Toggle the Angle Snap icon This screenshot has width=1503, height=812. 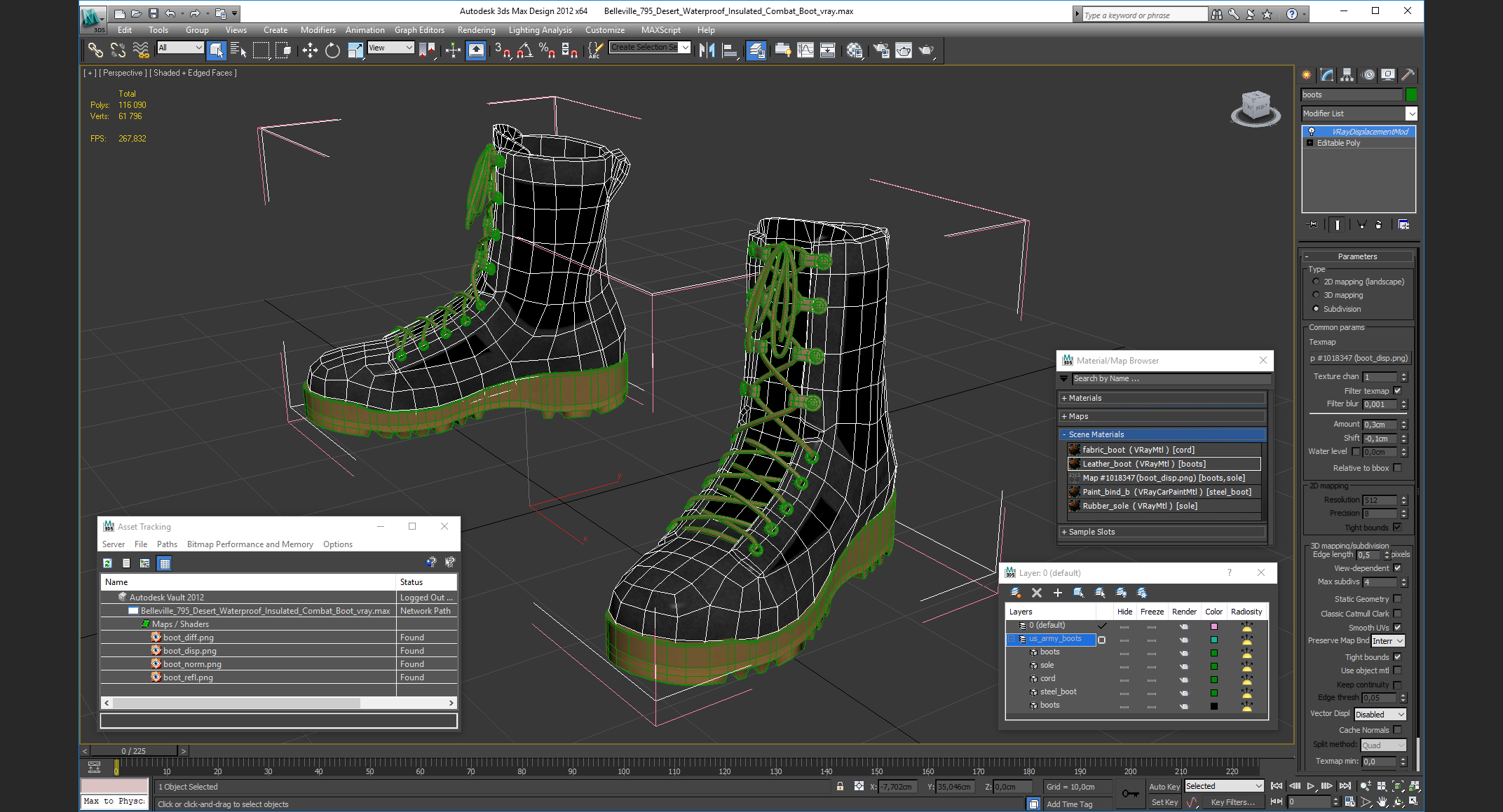tap(524, 50)
